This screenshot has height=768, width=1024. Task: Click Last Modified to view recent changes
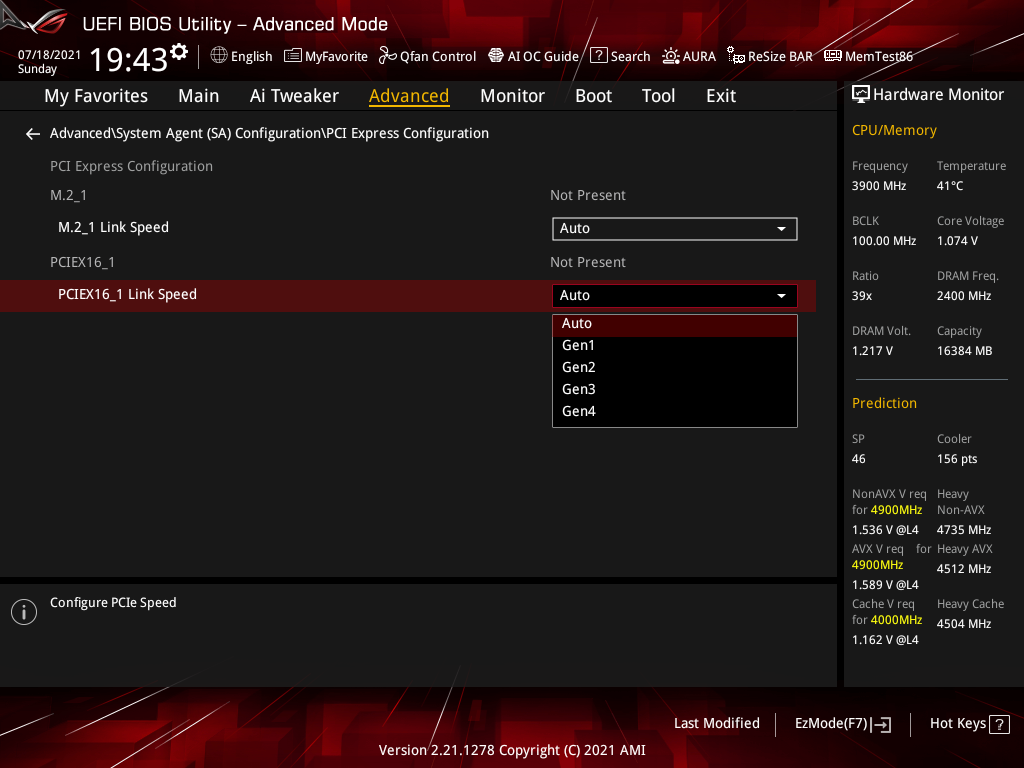click(x=716, y=723)
